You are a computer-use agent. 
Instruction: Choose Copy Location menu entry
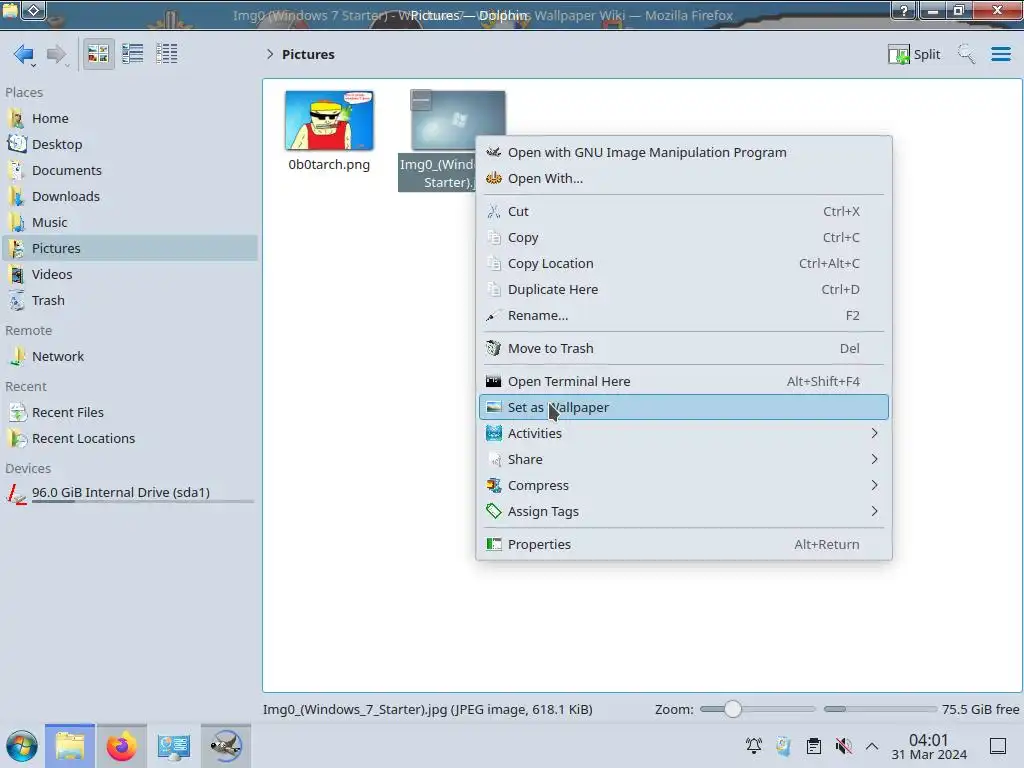click(x=684, y=264)
